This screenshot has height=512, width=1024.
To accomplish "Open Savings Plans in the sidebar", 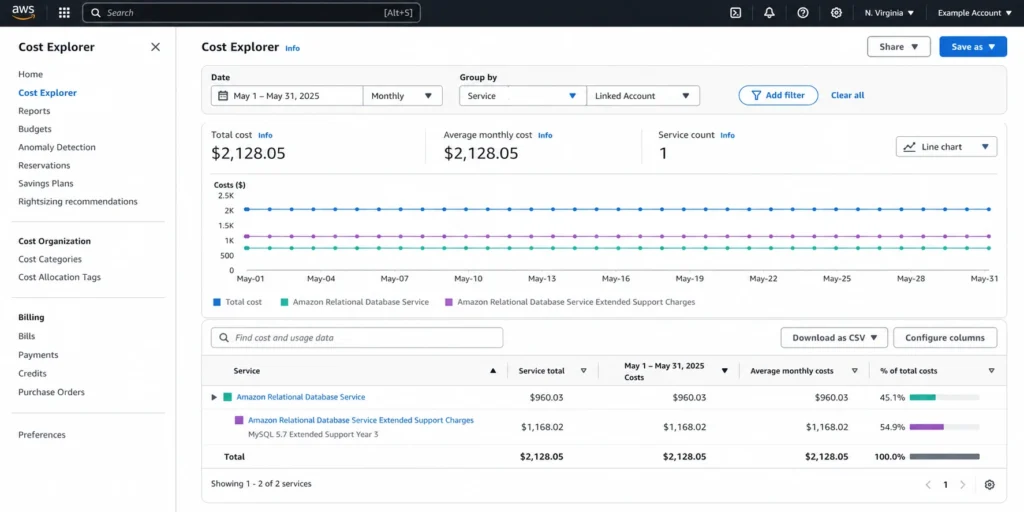I will point(46,184).
